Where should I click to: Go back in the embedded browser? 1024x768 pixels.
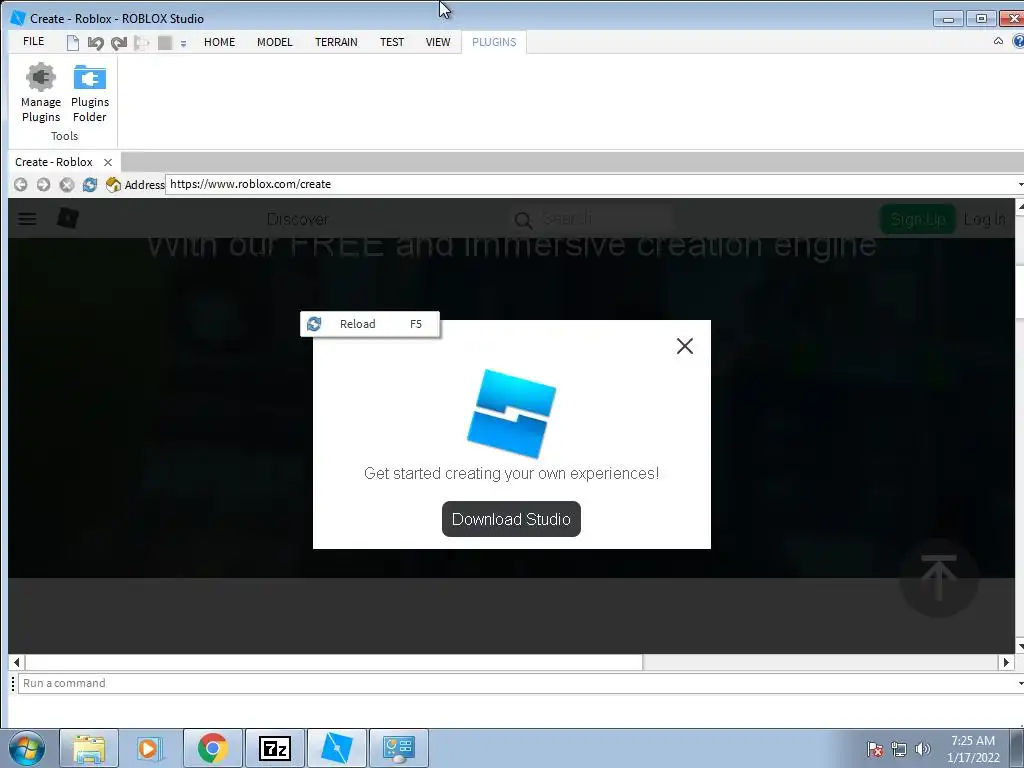(20, 185)
